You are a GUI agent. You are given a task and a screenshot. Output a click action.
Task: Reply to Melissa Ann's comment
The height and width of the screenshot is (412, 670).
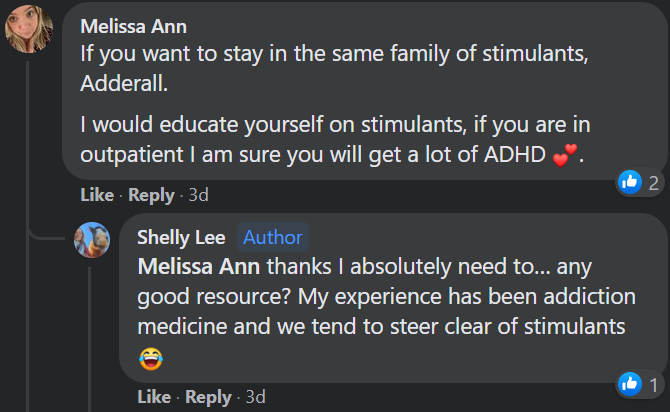click(151, 195)
